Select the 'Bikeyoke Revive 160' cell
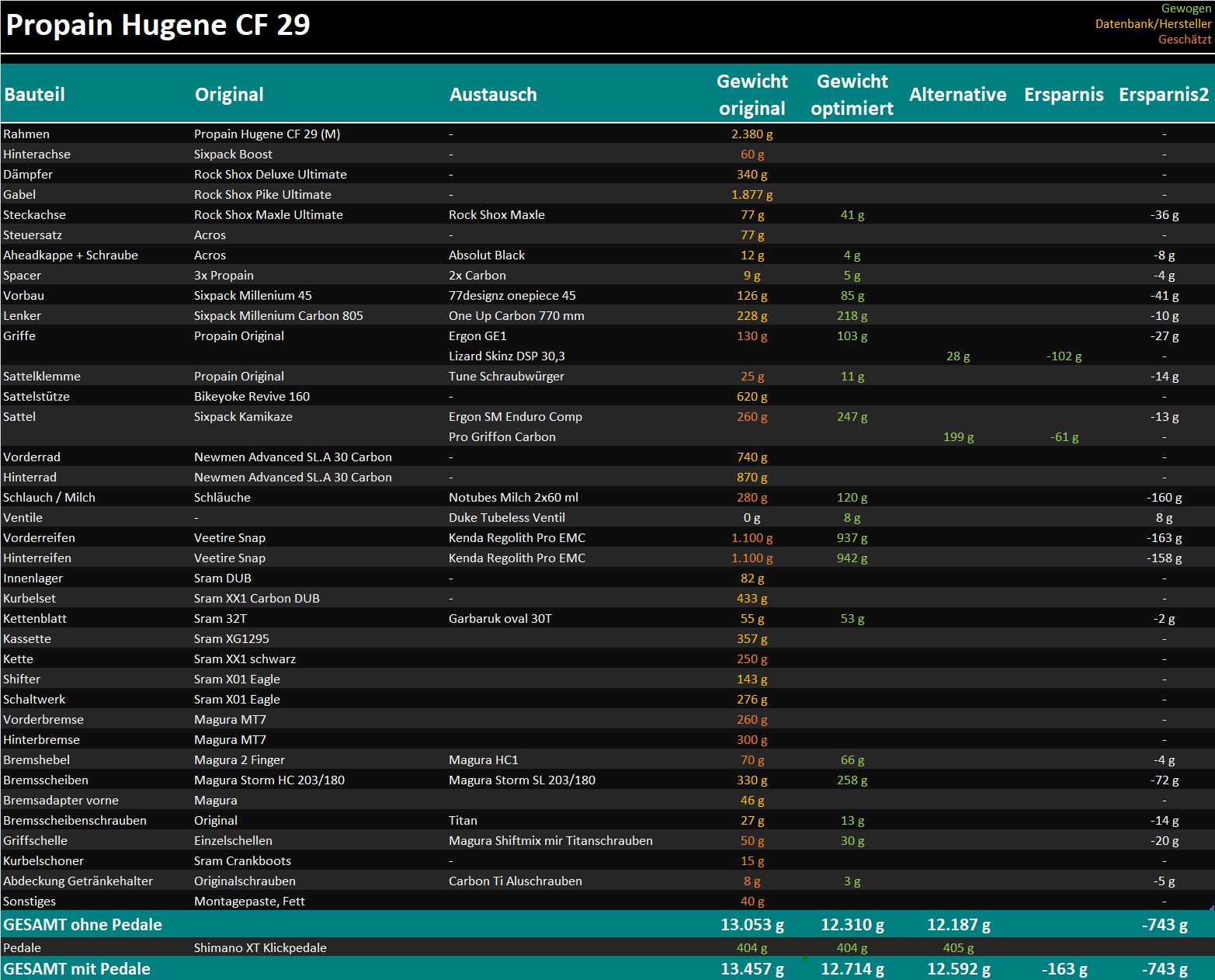The width and height of the screenshot is (1215, 980). (252, 397)
